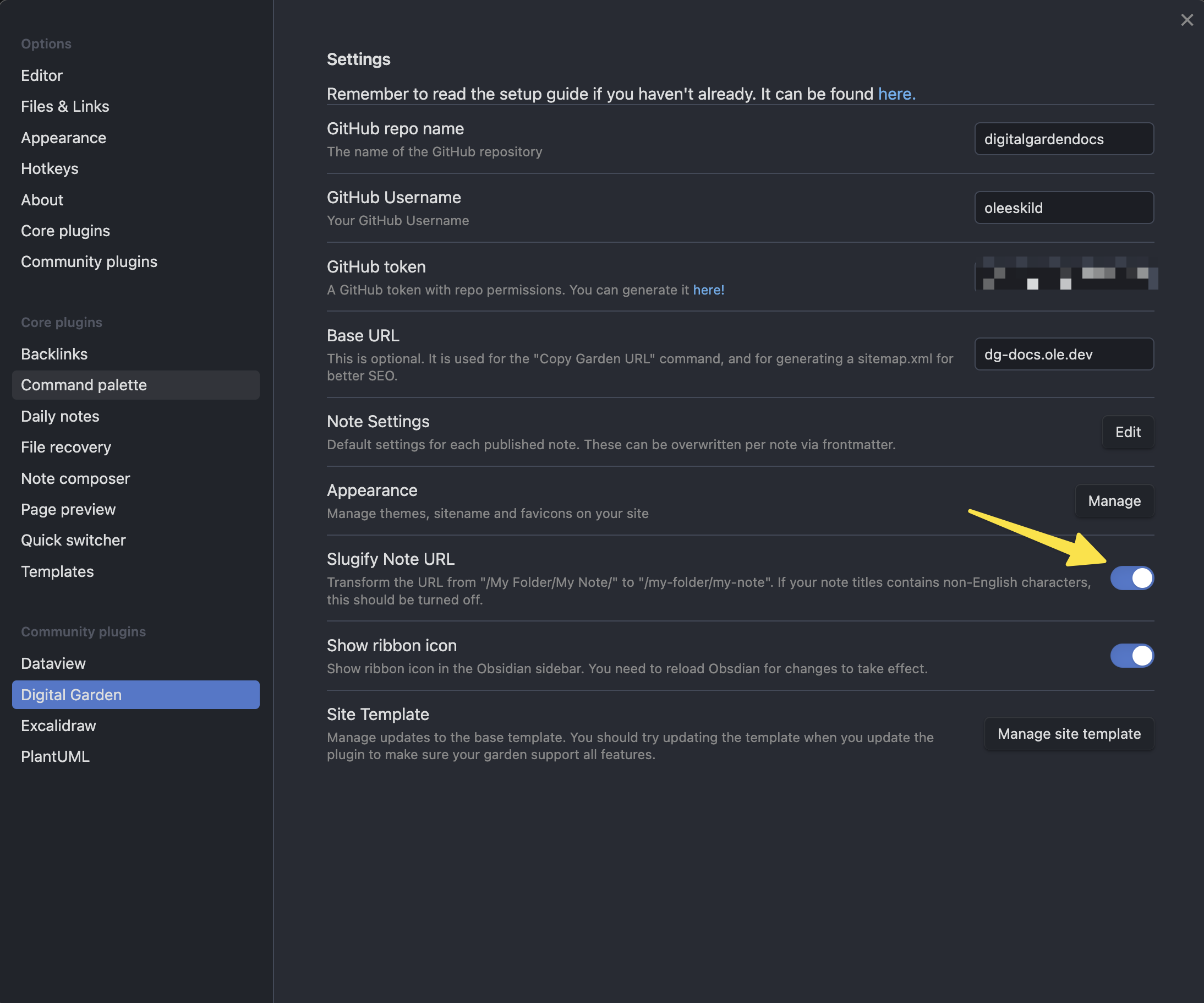Click Manage site template
The image size is (1204, 1003).
(x=1068, y=733)
